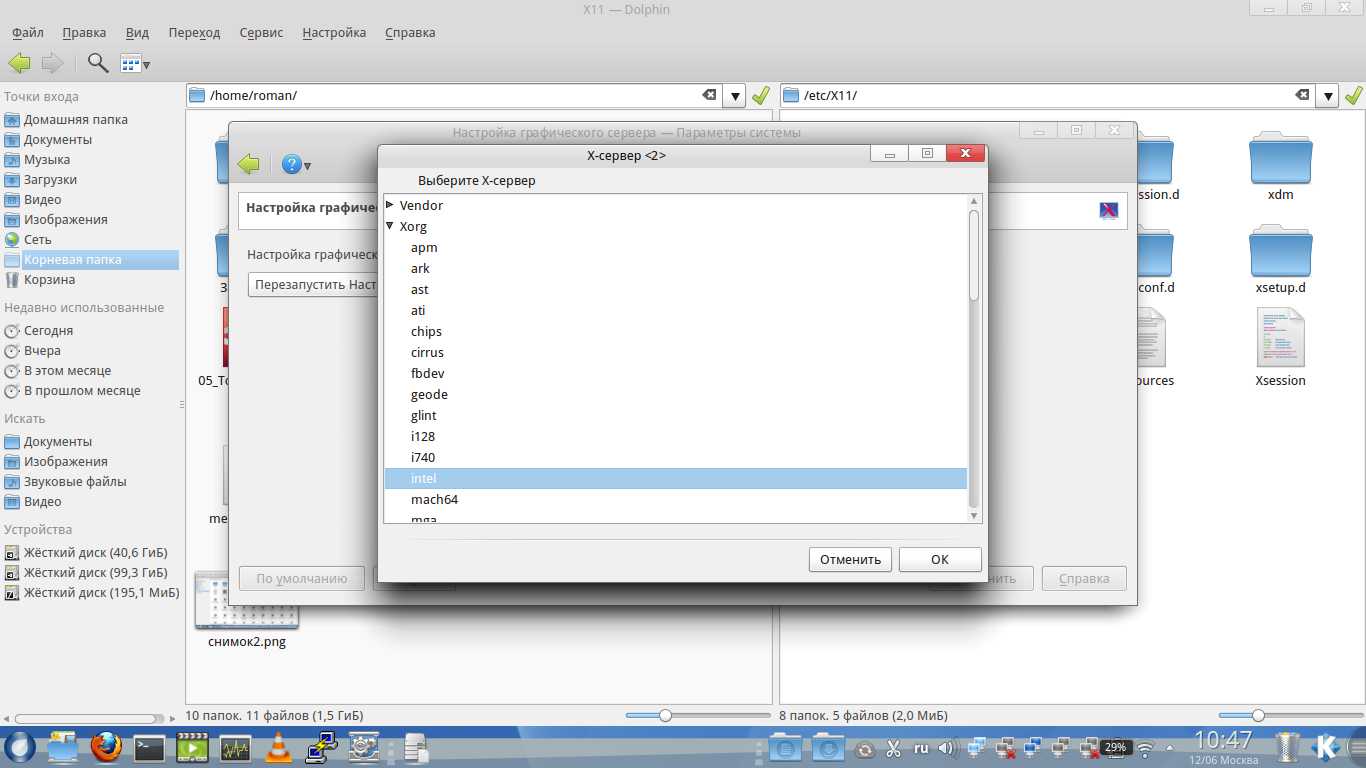Open the help dropdown in Параметры системы
Viewport: 1366px width, 768px height.
[296, 165]
